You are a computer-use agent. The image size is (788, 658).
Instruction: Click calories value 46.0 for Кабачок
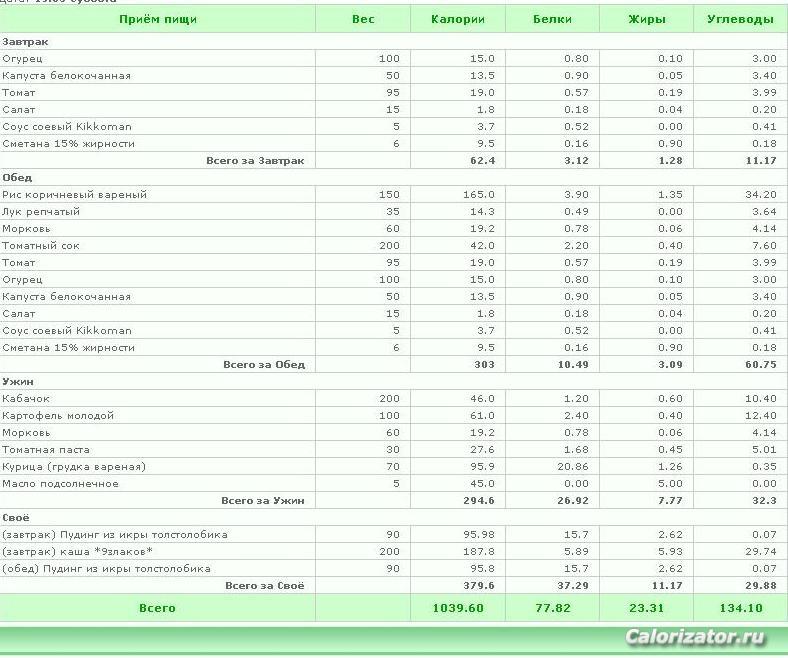pyautogui.click(x=482, y=399)
